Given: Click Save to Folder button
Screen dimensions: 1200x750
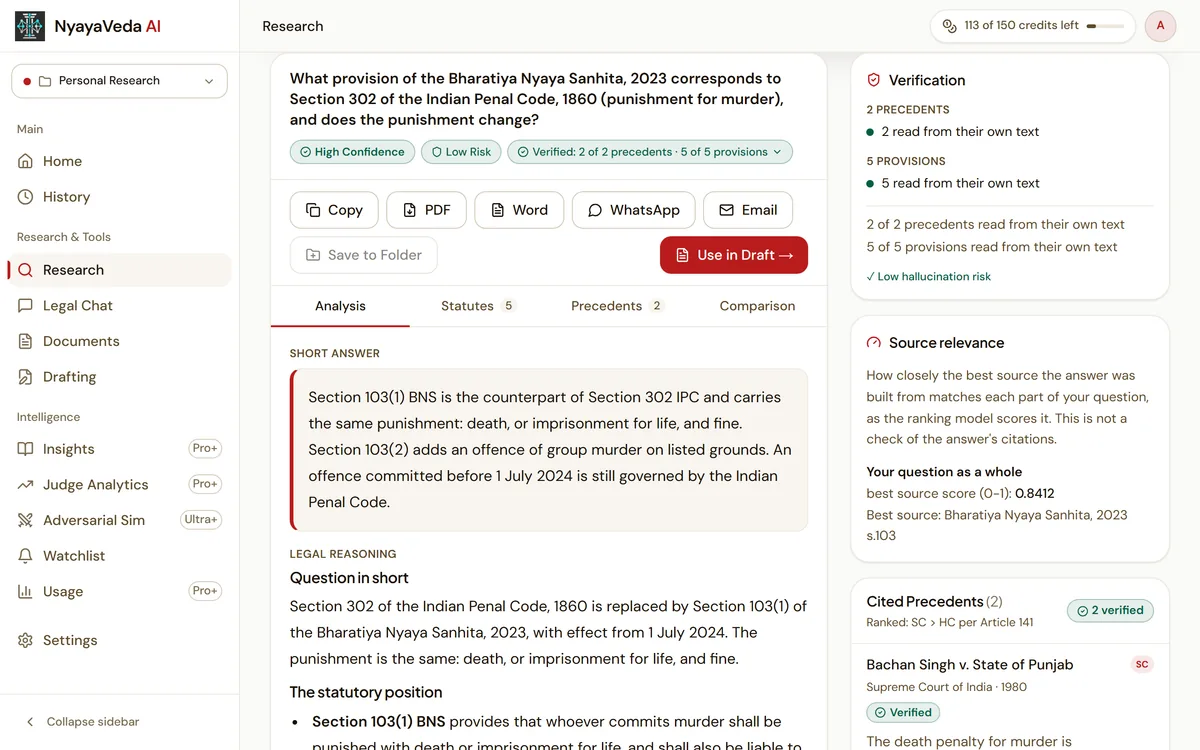Looking at the screenshot, I should coord(364,255).
